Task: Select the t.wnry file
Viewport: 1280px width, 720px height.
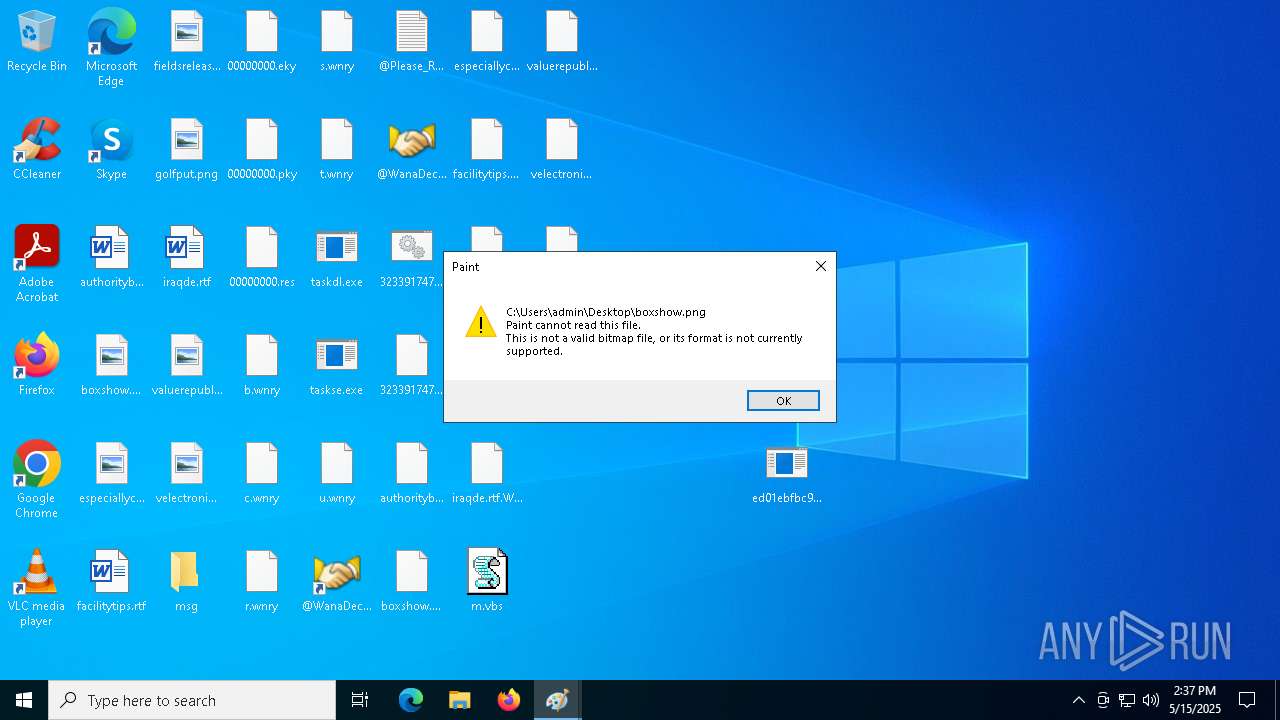Action: tap(337, 150)
